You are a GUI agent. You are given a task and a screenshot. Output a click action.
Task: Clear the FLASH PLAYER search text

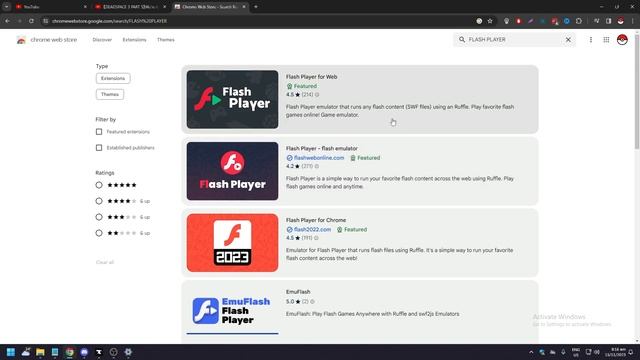point(568,40)
